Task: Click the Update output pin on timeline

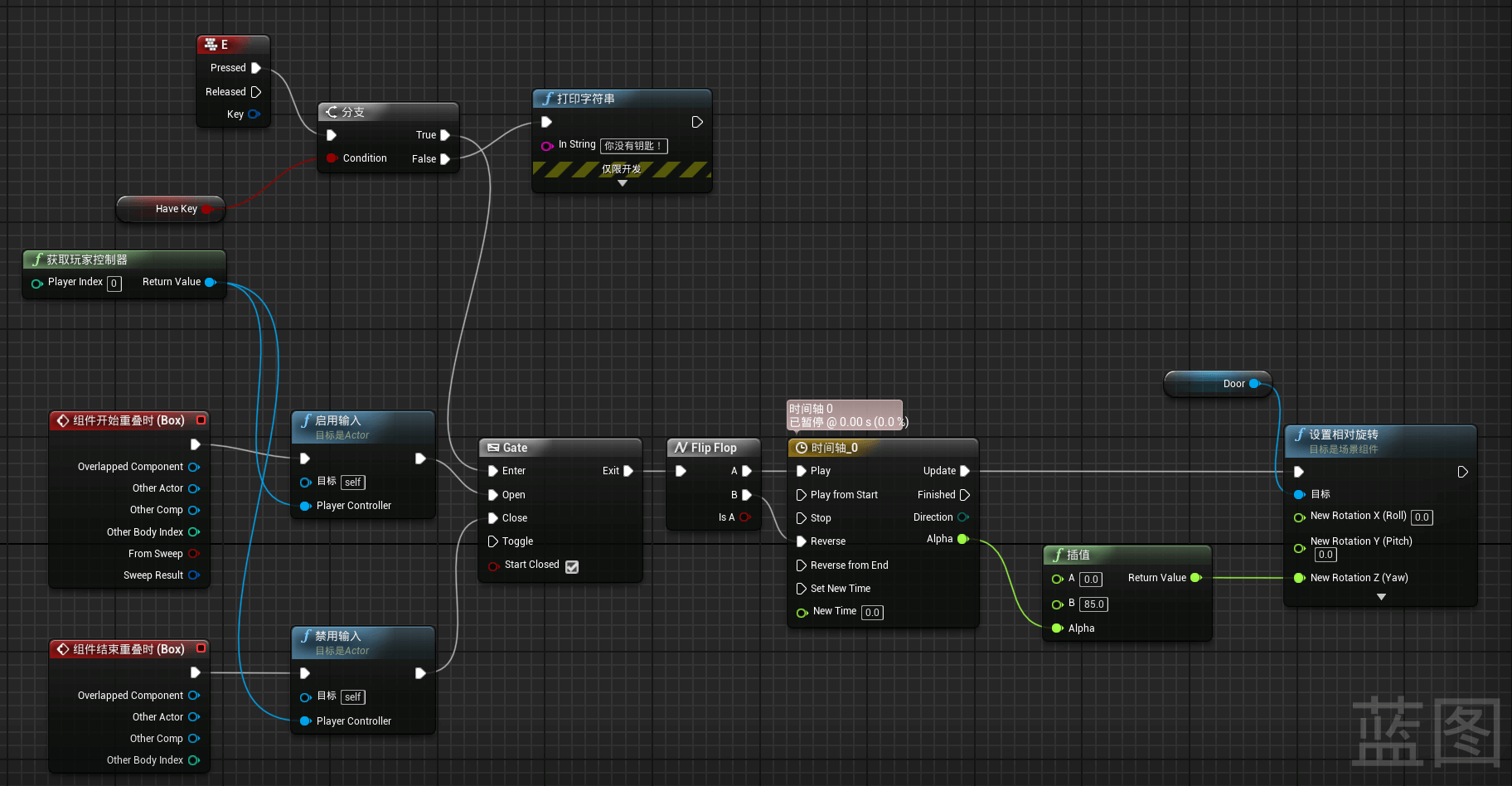Action: [965, 471]
